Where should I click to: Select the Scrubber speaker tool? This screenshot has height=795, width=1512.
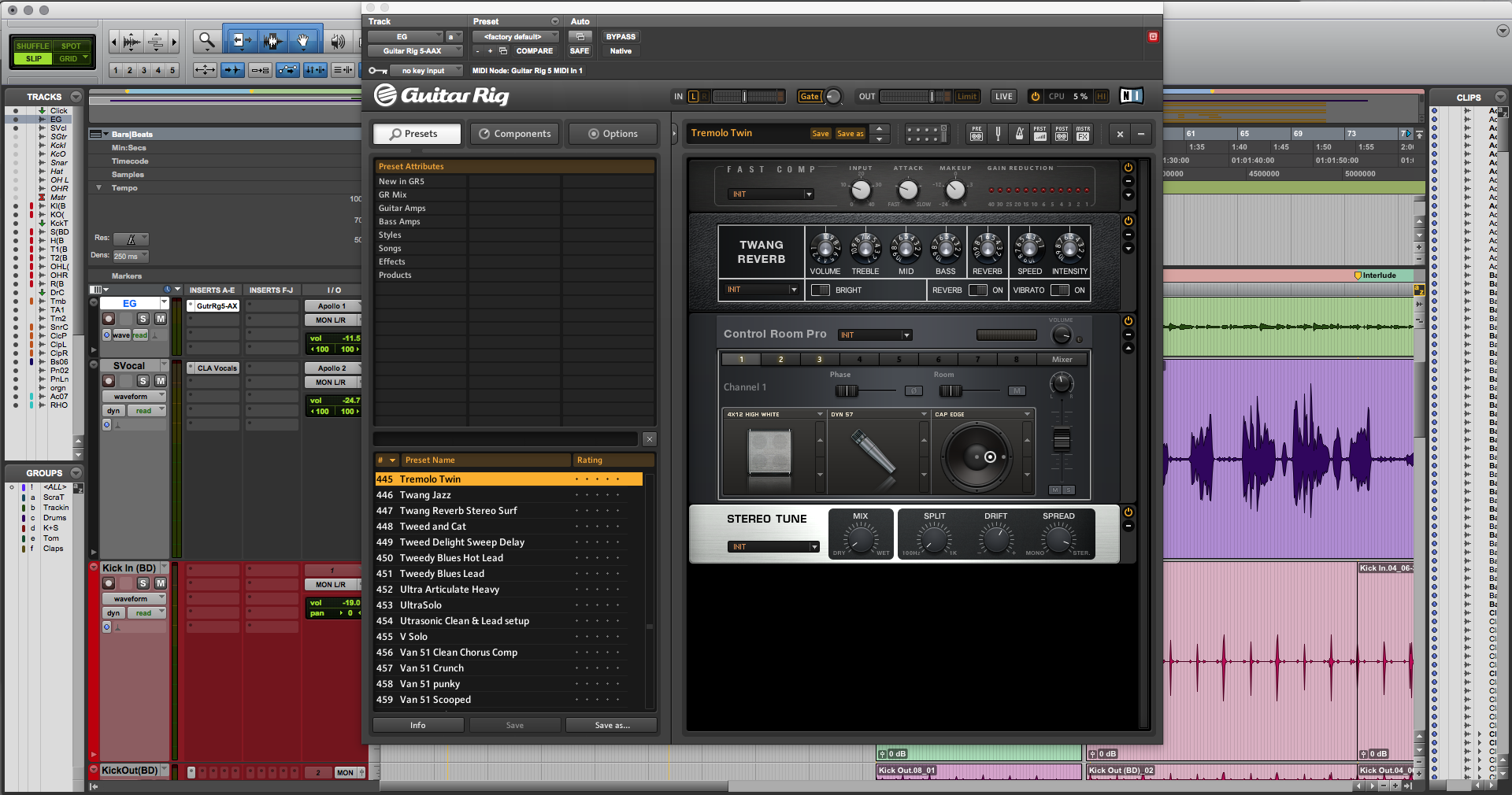(x=338, y=41)
